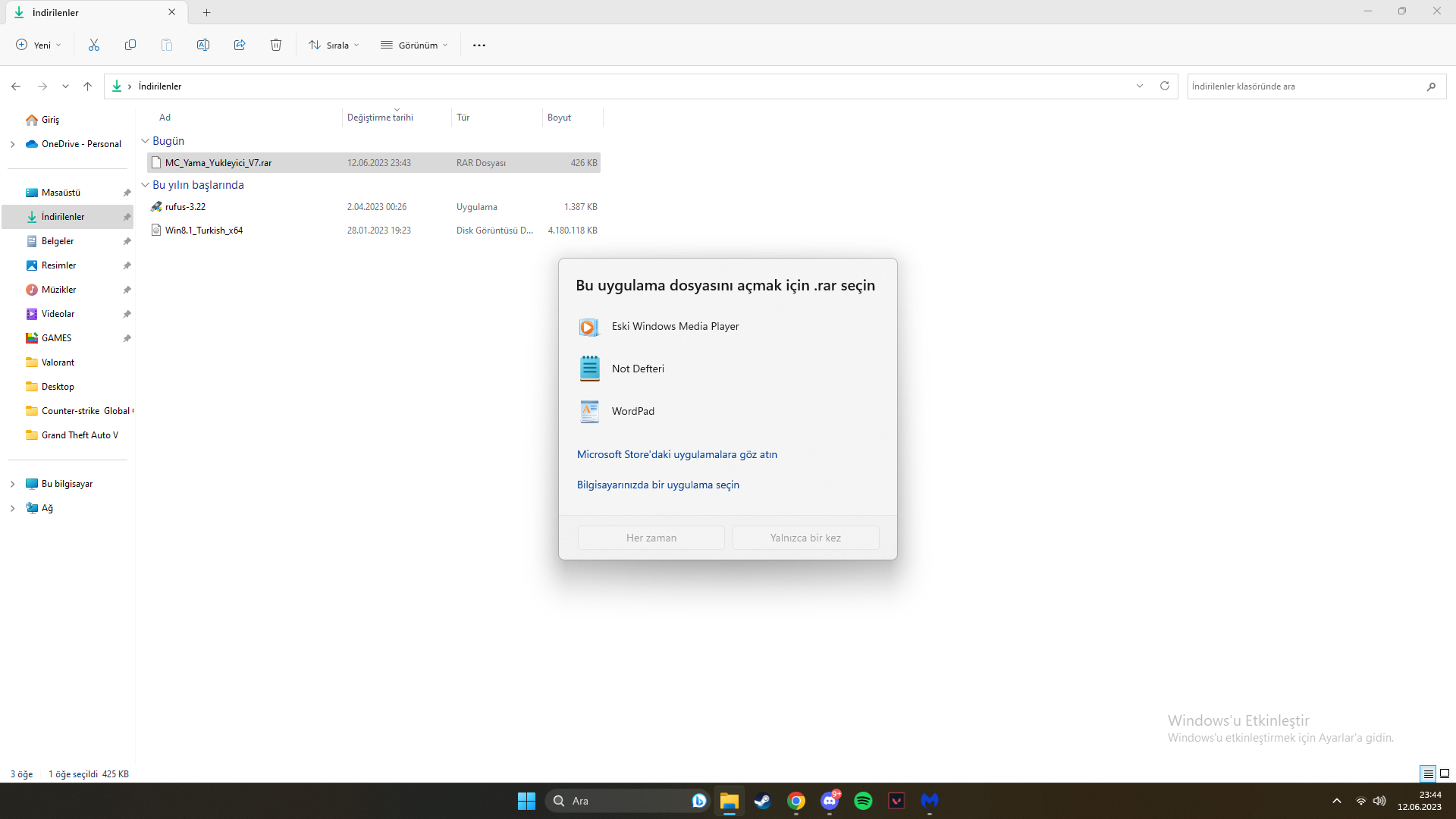Open the Yeni new item menu
The image size is (1456, 819).
click(38, 45)
